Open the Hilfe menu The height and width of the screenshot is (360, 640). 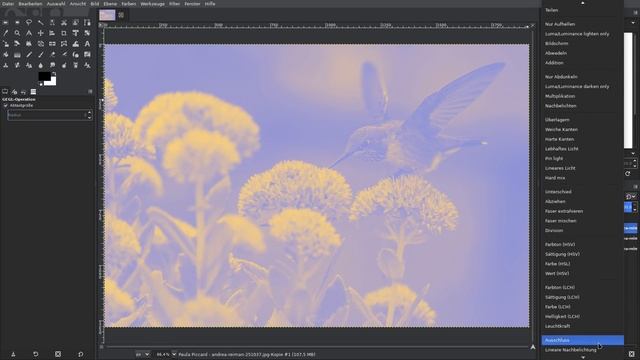(x=210, y=4)
